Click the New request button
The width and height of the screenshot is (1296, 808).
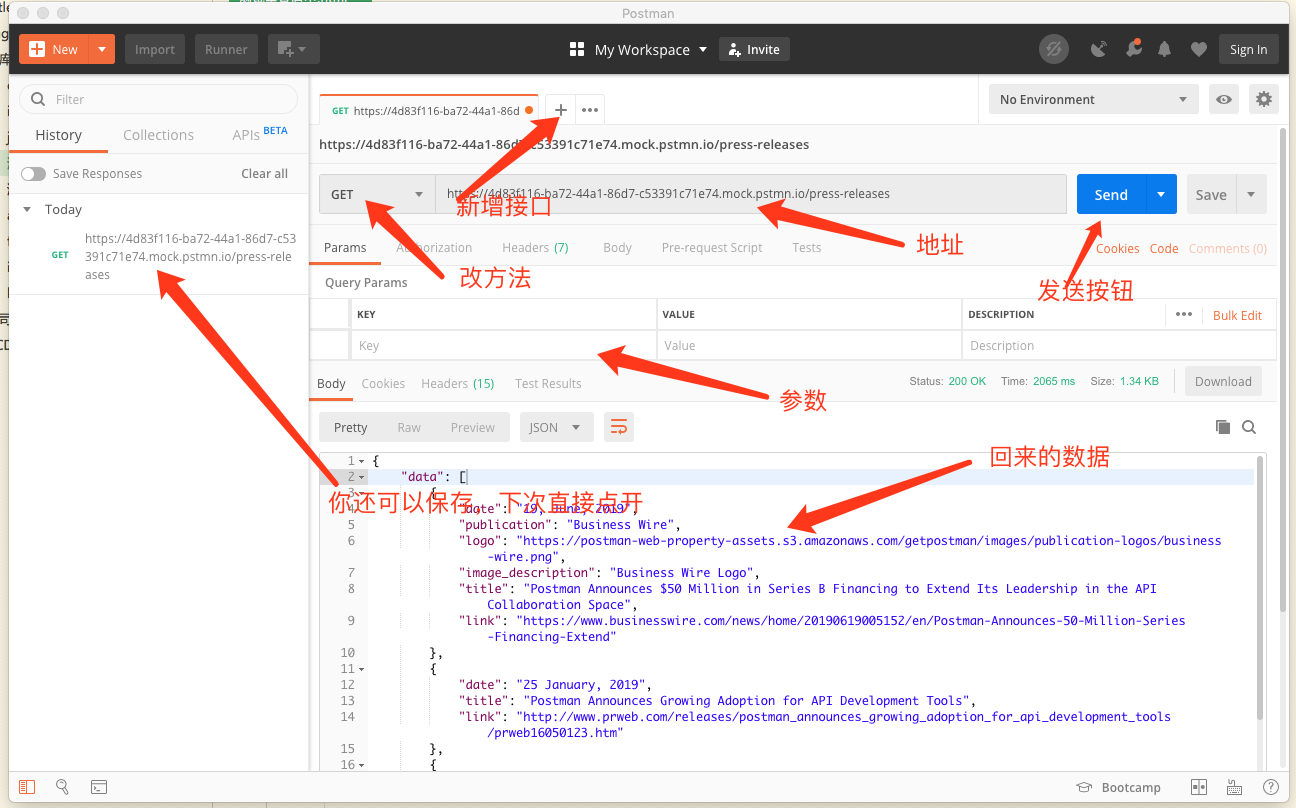coord(54,49)
